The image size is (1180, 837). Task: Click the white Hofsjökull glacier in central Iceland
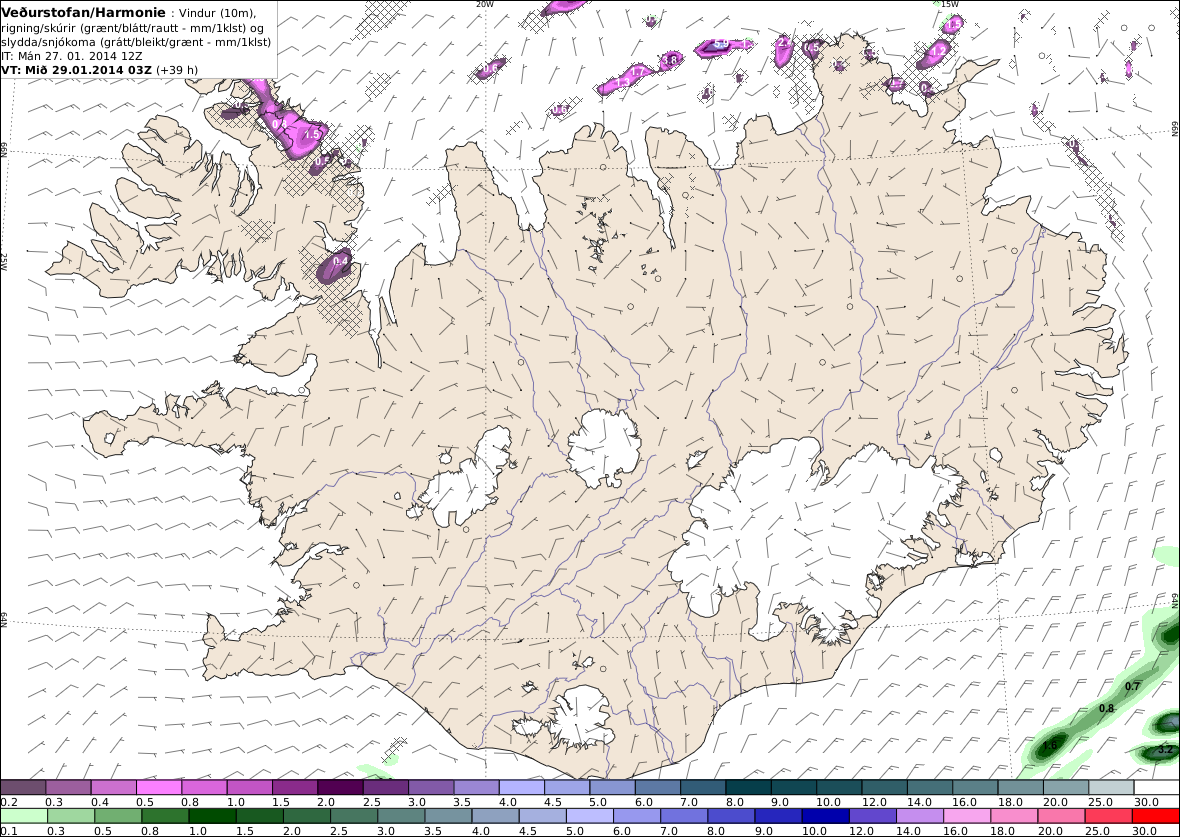coord(604,448)
